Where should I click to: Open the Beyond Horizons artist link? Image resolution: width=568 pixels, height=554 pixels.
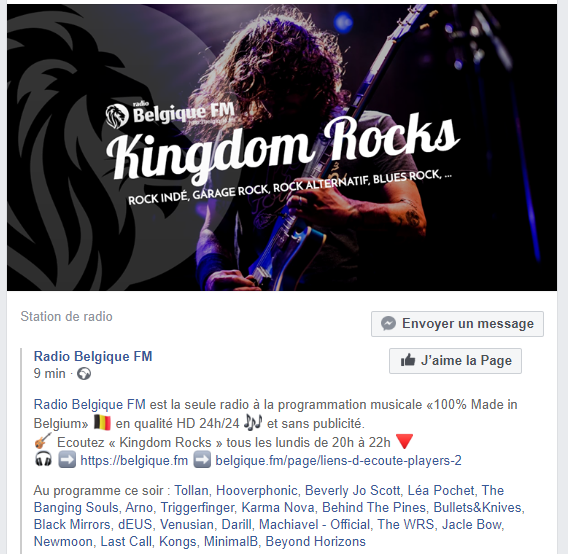pyautogui.click(x=316, y=542)
